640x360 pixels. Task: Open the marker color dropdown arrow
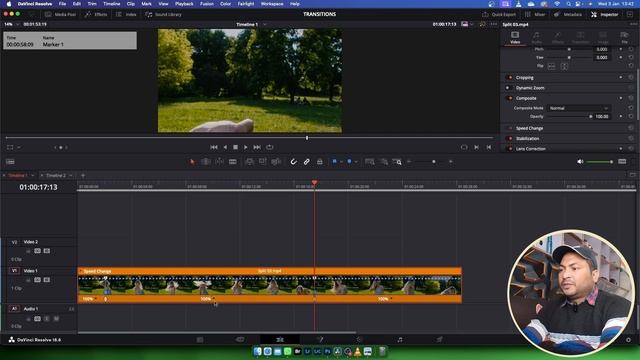pyautogui.click(x=356, y=162)
